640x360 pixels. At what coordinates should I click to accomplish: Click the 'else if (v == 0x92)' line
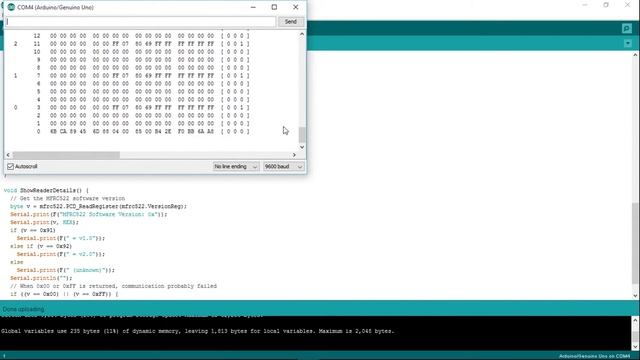pos(41,246)
